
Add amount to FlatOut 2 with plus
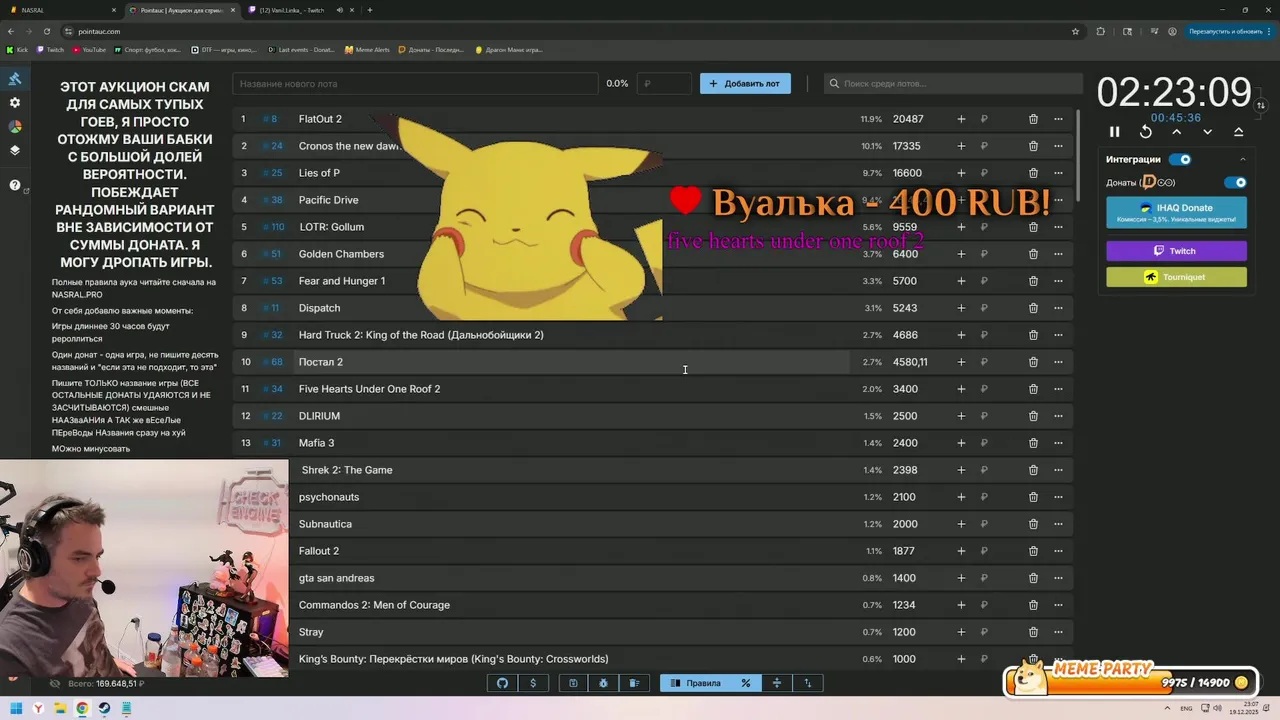pos(961,119)
